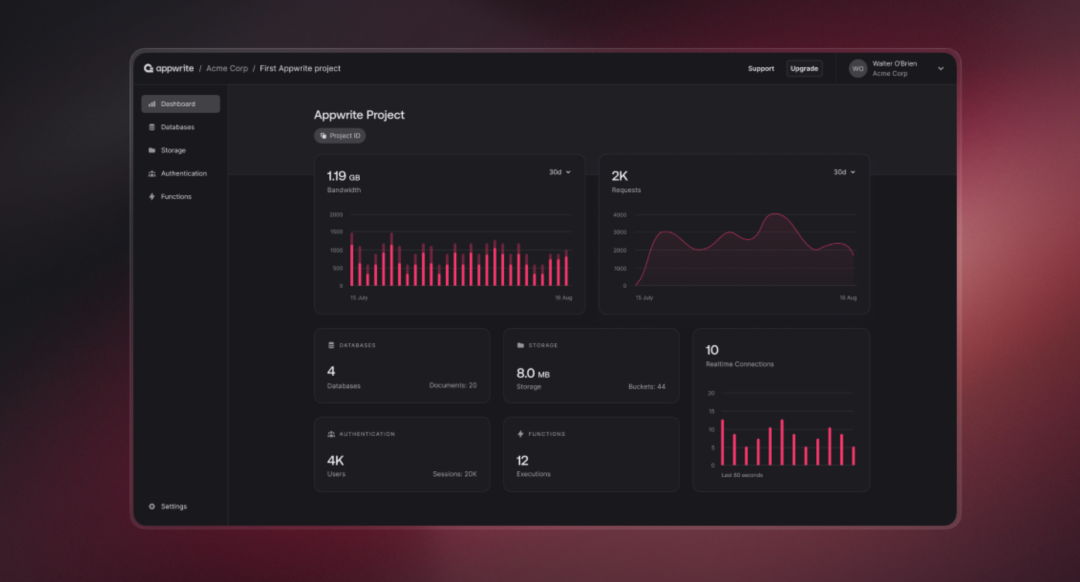Click the 1.19 GB bandwidth value
Viewport: 1080px width, 582px height.
[x=343, y=176]
